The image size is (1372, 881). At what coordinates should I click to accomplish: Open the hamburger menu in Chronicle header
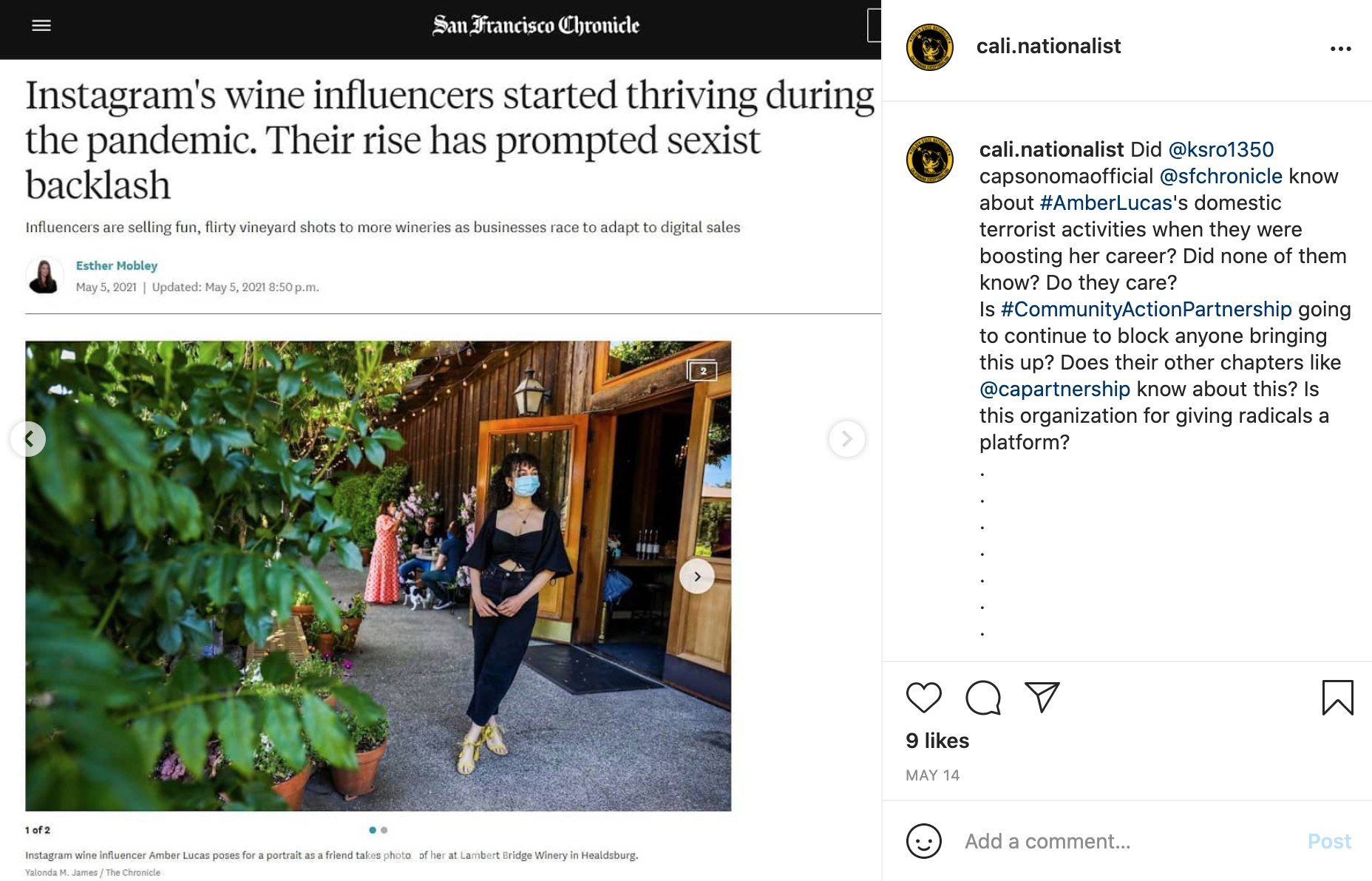tap(41, 26)
